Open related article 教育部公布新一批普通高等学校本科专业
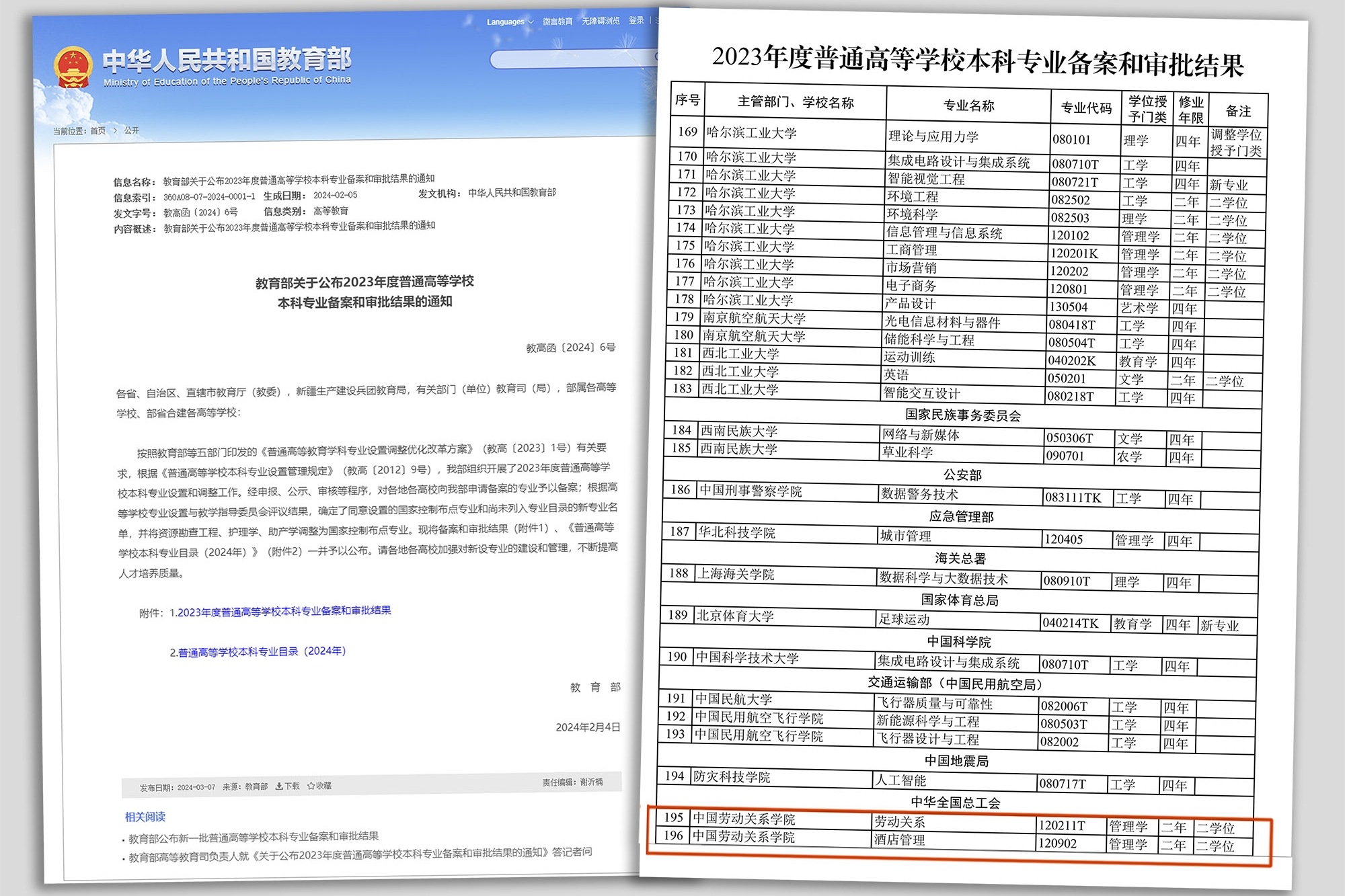 254,837
